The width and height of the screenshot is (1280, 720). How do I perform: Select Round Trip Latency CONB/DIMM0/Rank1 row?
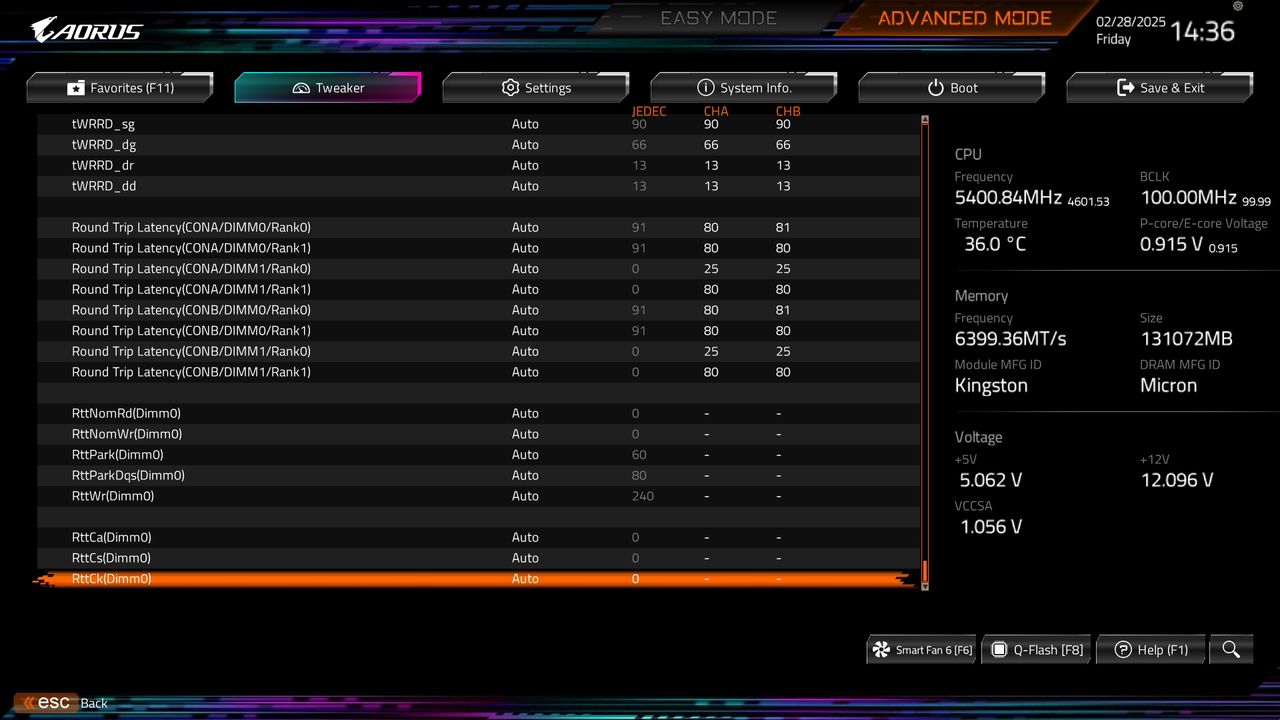[x=478, y=330]
